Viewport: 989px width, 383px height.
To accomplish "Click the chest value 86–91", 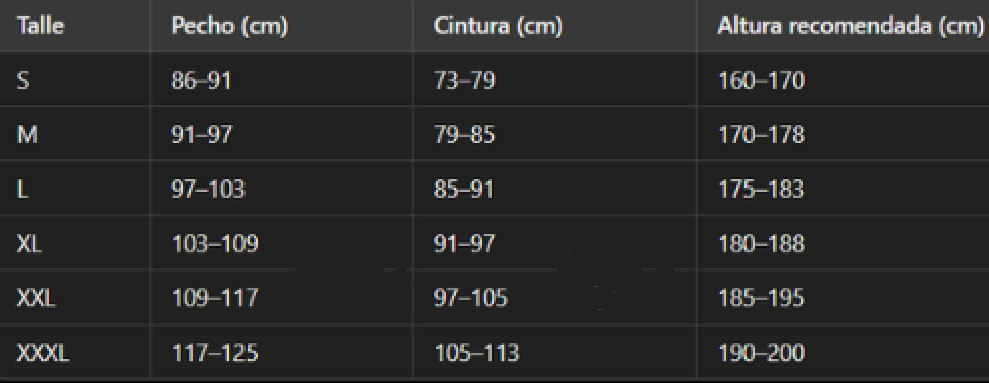I will [x=201, y=81].
